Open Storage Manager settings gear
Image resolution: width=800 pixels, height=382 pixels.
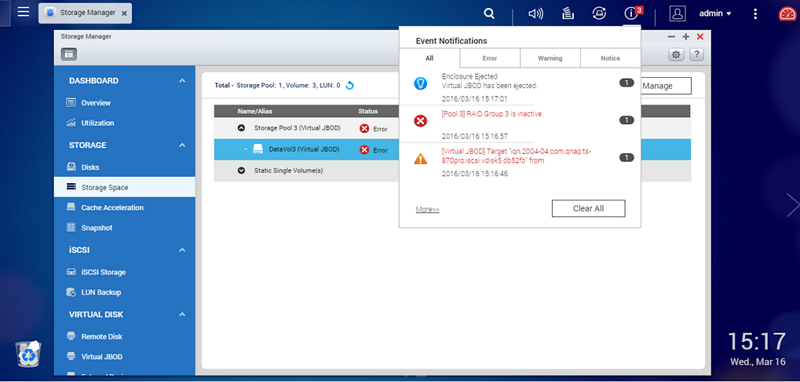click(677, 55)
